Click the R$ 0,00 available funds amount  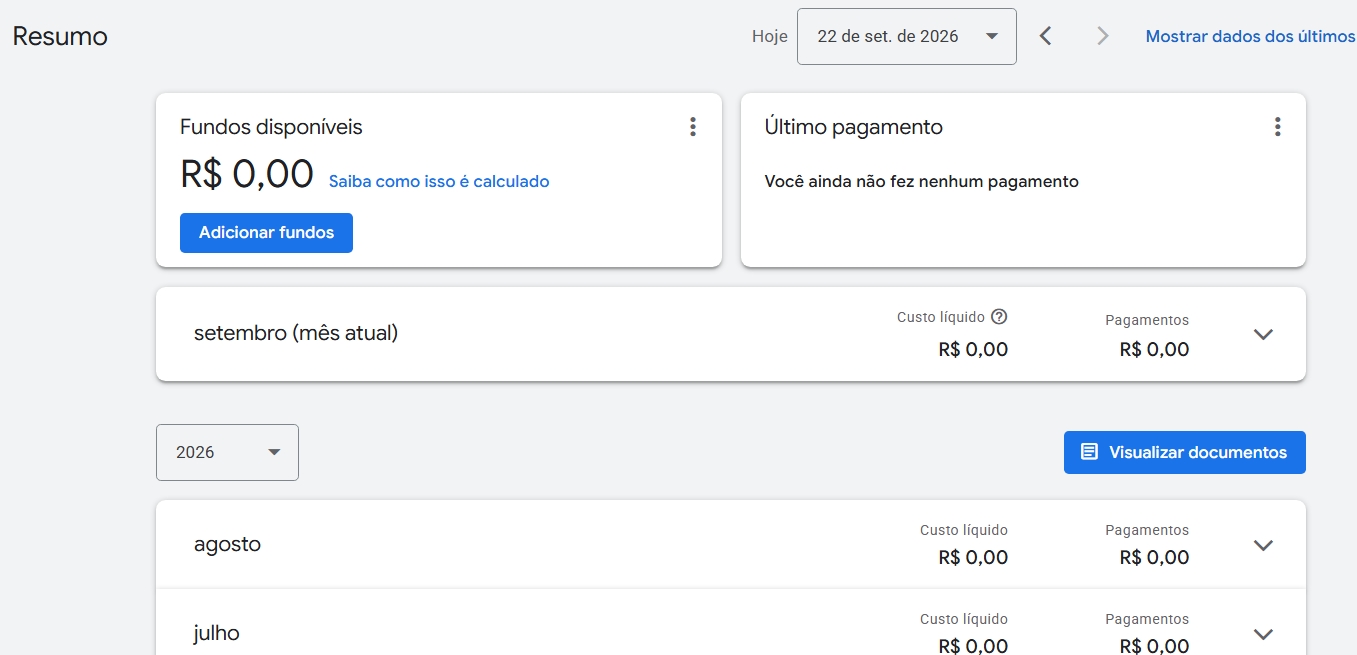pos(247,174)
